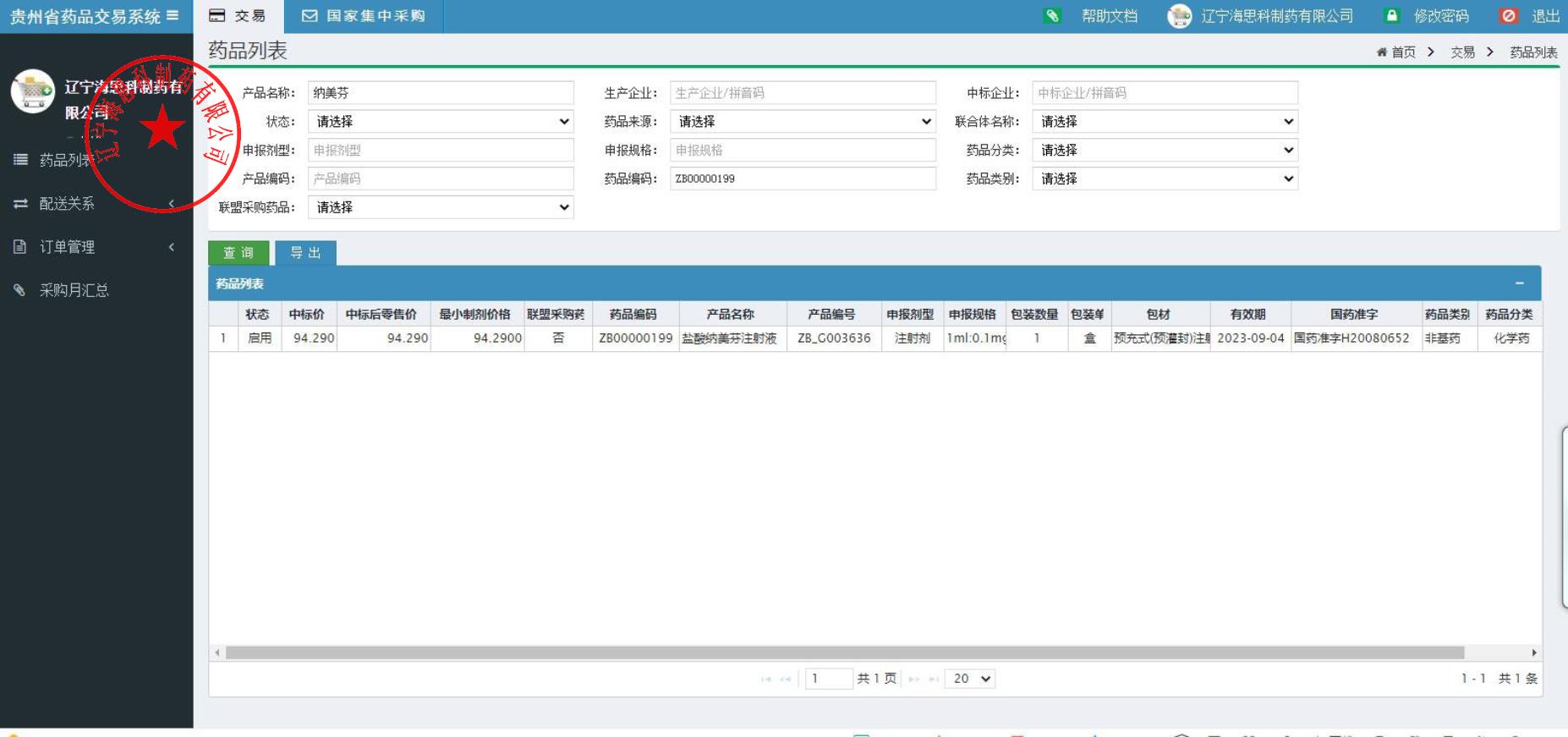1568x737 pixels.
Task: Go to previous page pager icon
Action: 786,679
